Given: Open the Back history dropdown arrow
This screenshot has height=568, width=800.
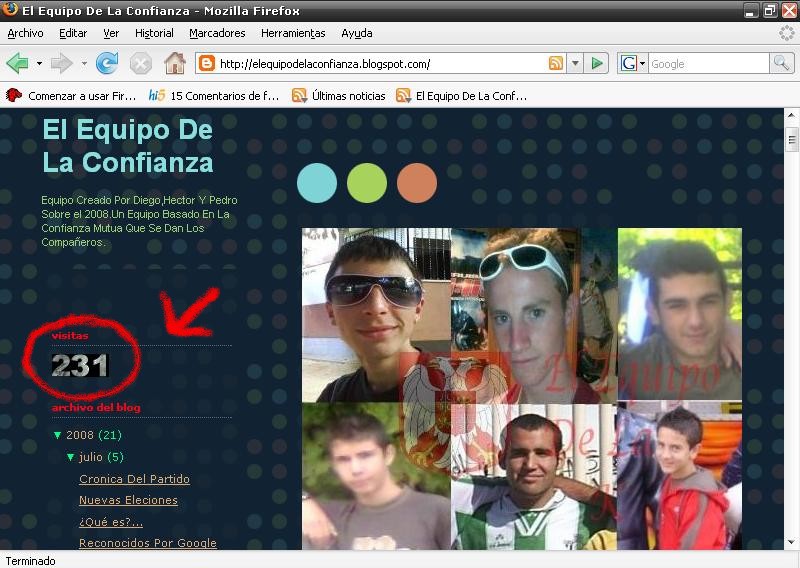Looking at the screenshot, I should coord(39,64).
